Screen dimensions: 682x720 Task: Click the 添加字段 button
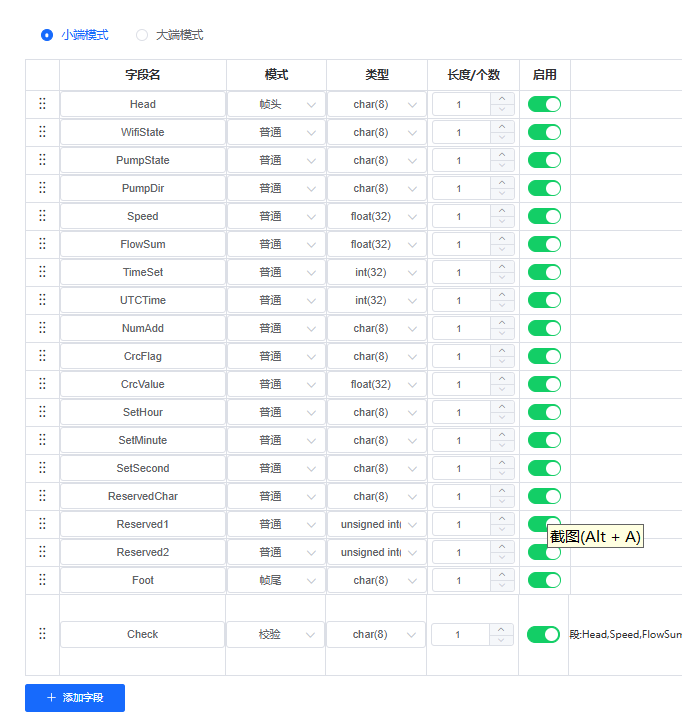[75, 697]
